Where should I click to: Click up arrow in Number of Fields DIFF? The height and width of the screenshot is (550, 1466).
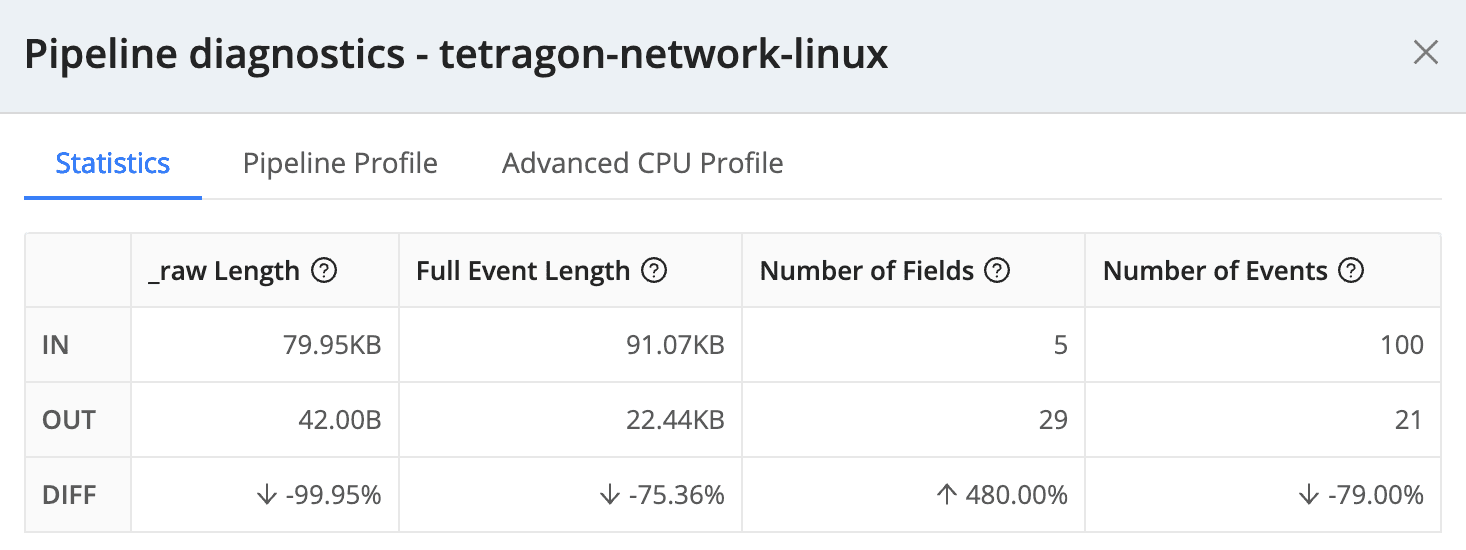click(x=947, y=495)
